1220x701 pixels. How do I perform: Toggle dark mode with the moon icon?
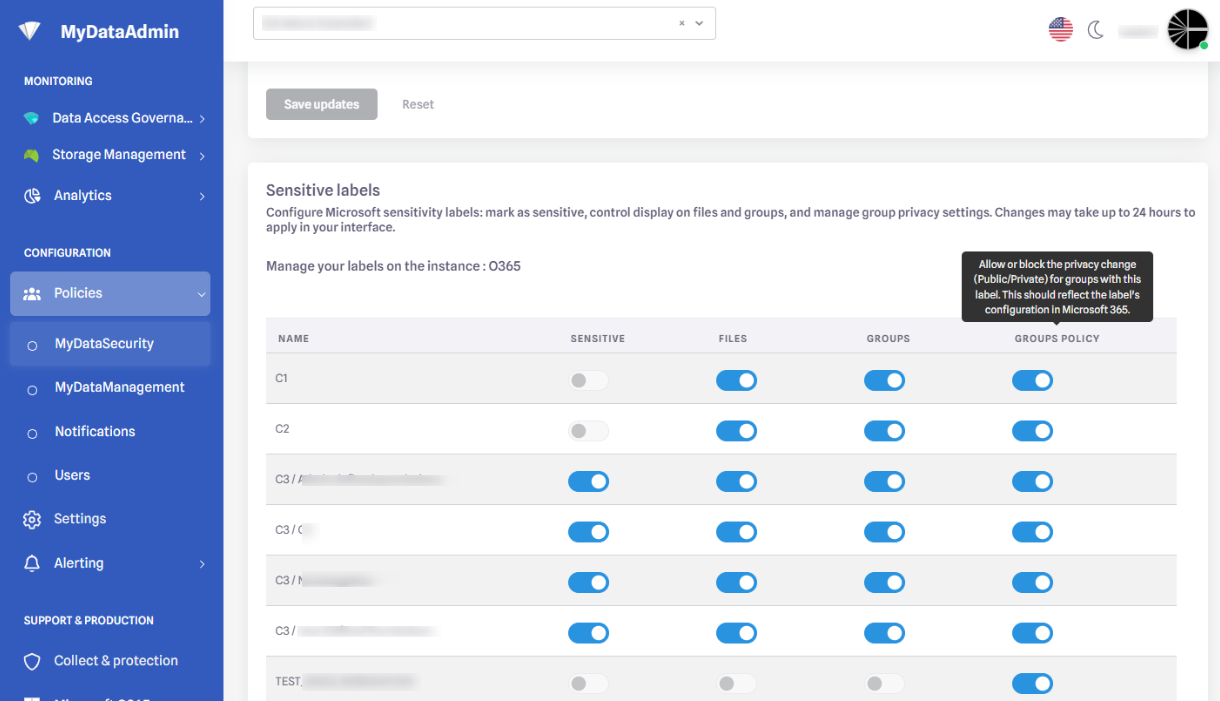pyautogui.click(x=1095, y=30)
